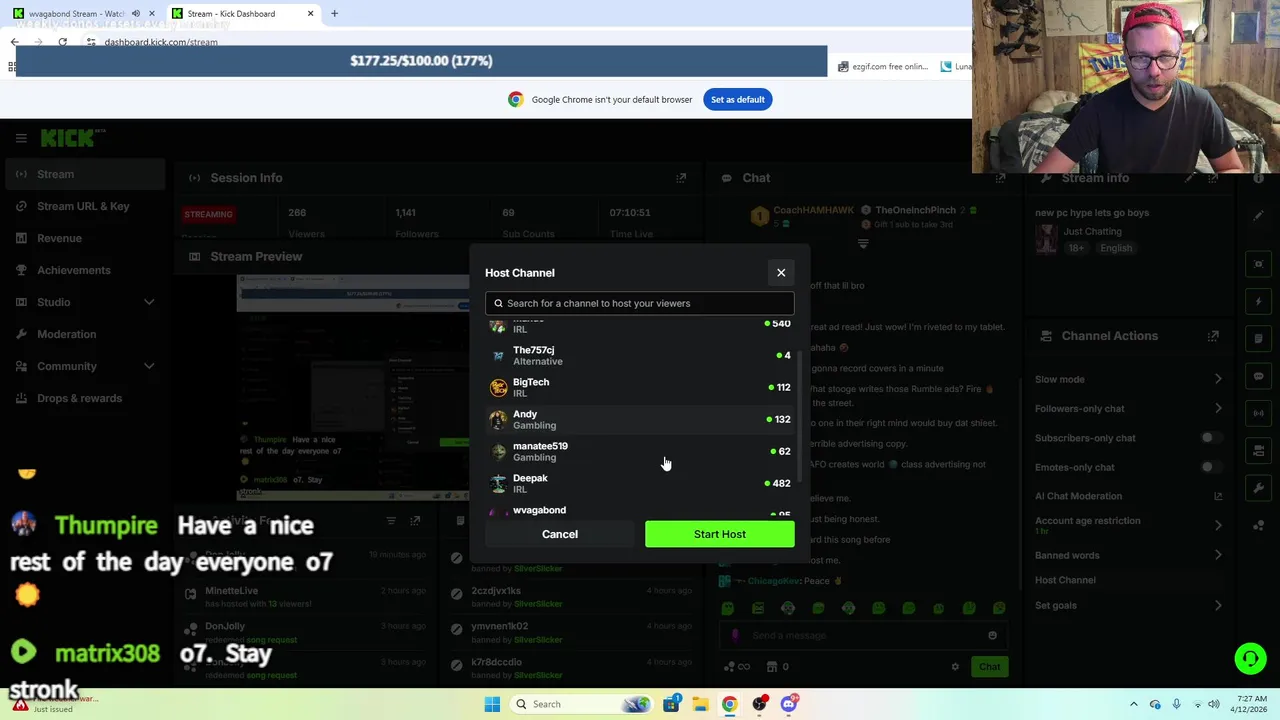Click the channel search field in Host Channel

[x=640, y=303]
